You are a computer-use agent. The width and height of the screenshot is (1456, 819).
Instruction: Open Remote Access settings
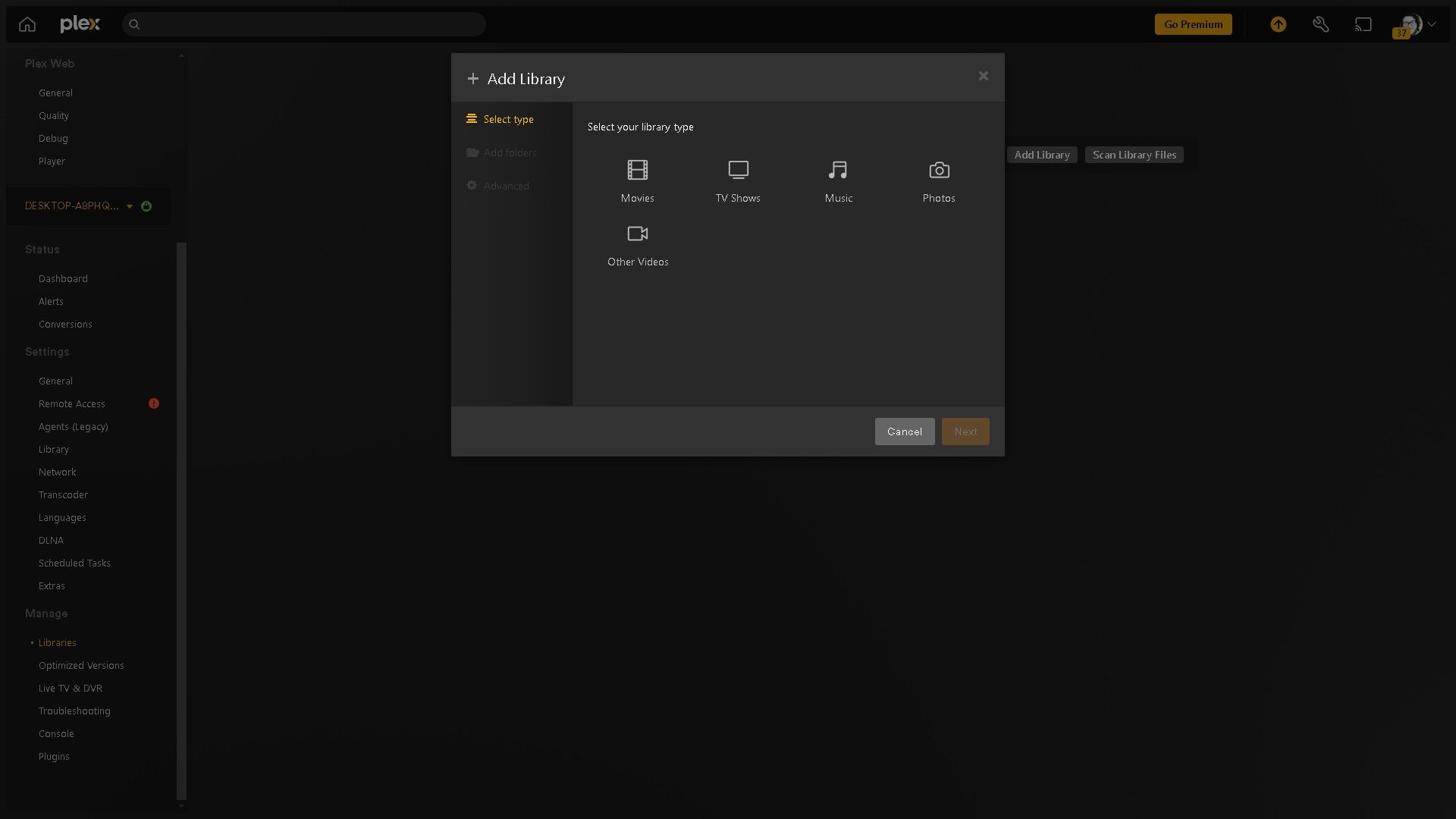[72, 403]
